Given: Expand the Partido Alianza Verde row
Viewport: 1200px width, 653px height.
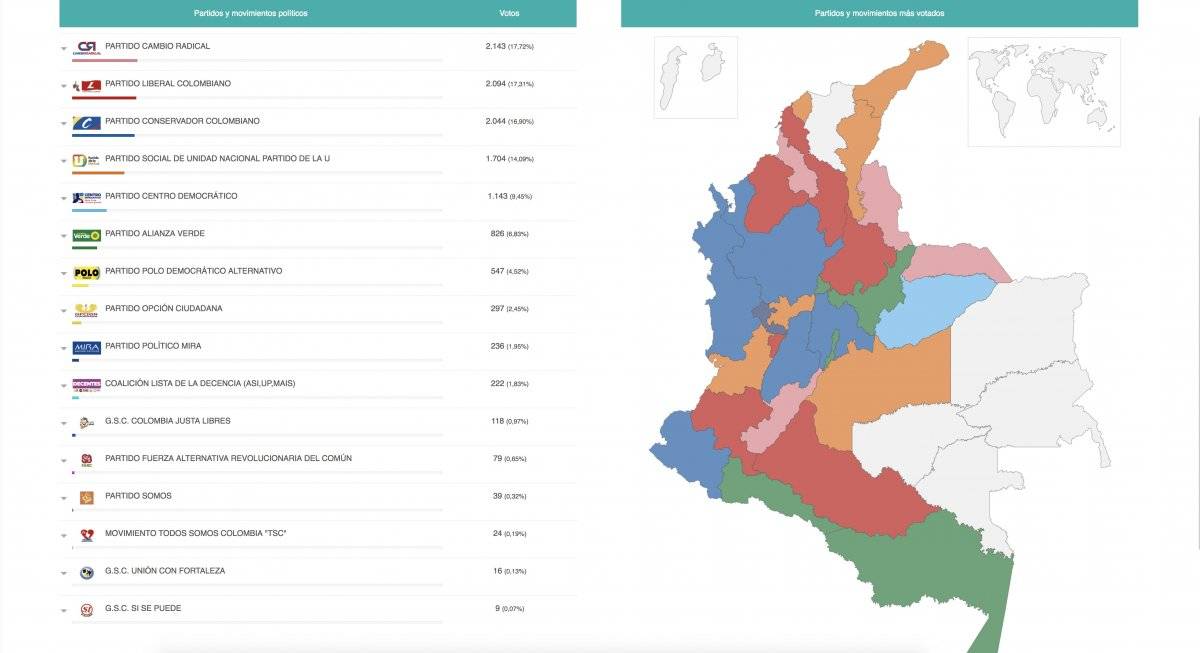Looking at the screenshot, I should click(x=64, y=236).
